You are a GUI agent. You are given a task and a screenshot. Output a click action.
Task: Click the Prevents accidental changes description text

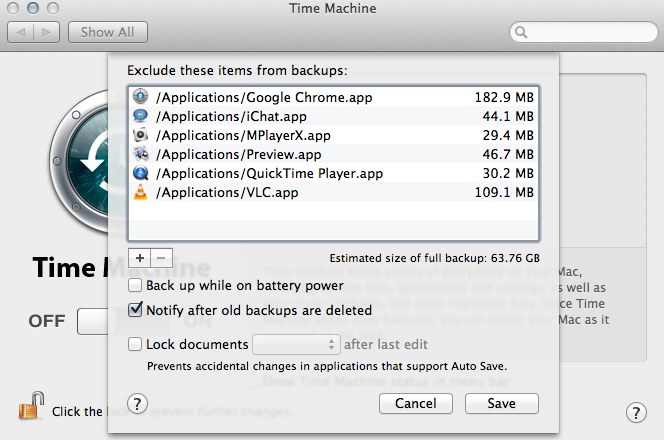click(327, 366)
